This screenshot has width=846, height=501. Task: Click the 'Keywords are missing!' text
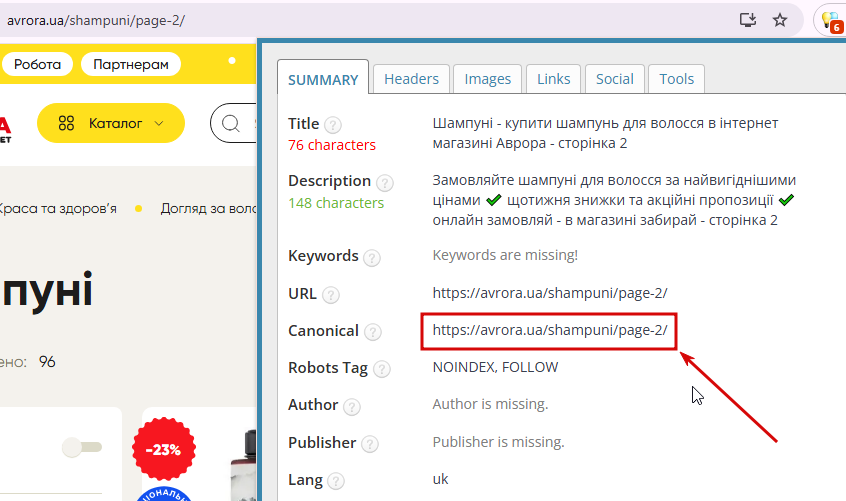(505, 255)
